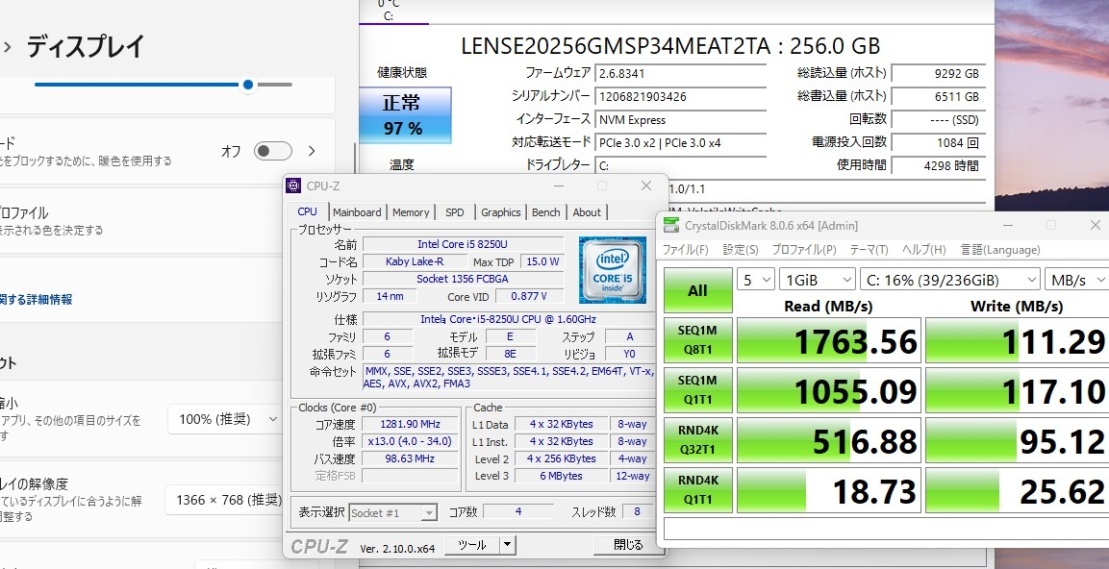Open the 1366 × 768 resolution dropdown

pos(226,500)
